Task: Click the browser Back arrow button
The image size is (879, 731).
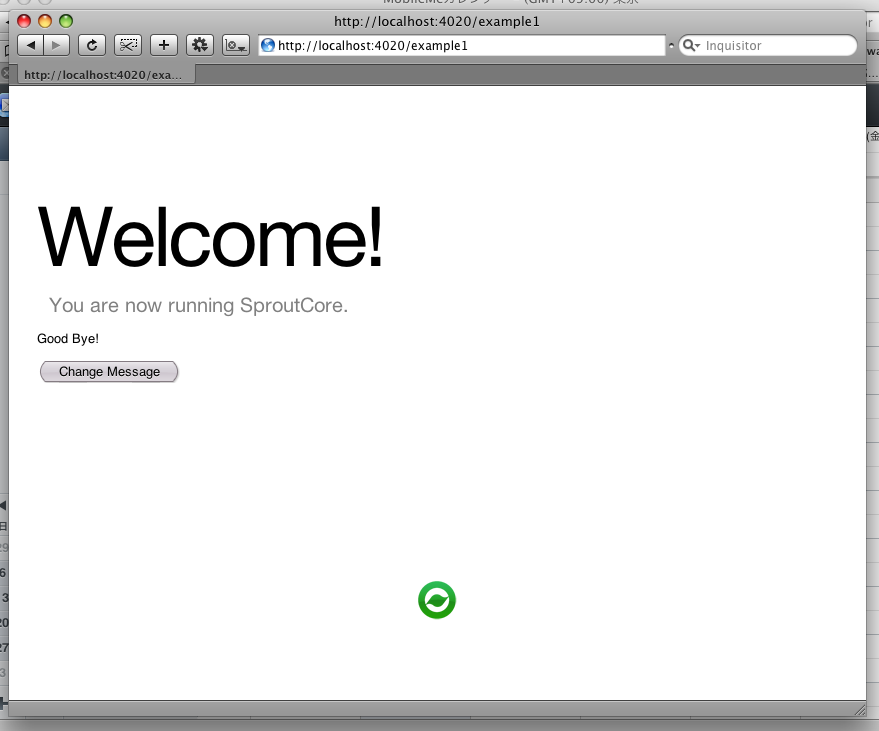Action: (x=31, y=45)
